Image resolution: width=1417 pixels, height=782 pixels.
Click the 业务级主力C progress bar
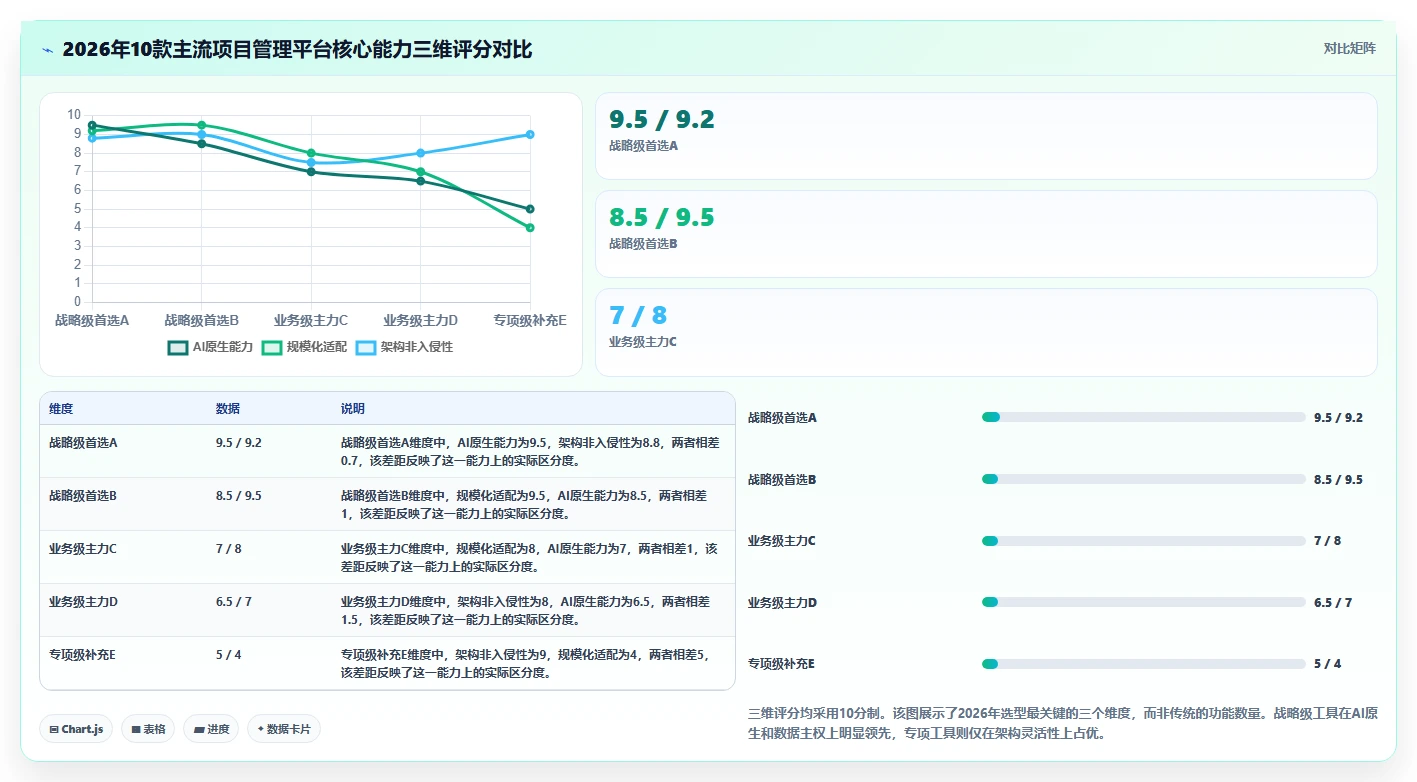click(x=1144, y=541)
